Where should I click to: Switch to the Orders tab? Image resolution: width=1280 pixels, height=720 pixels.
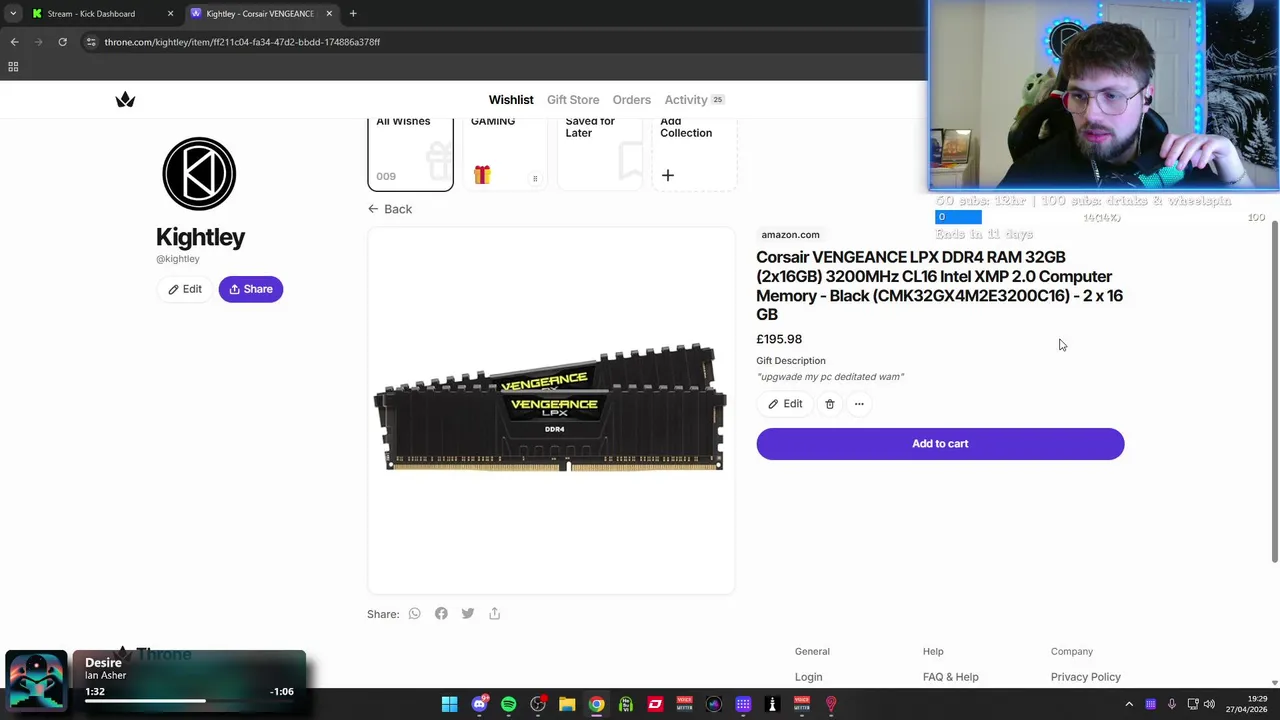[x=632, y=100]
